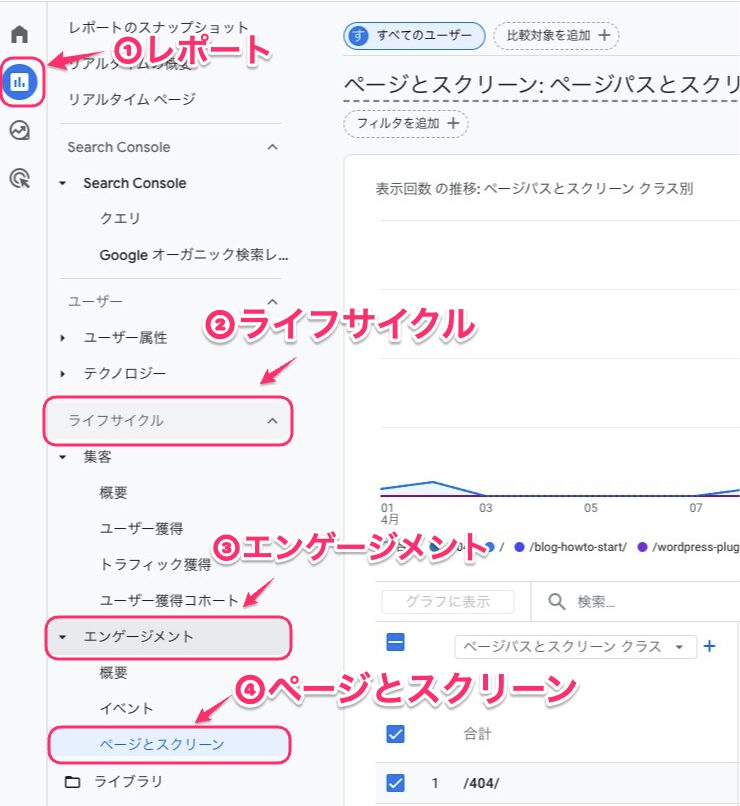The height and width of the screenshot is (806, 740).
Task: Open the Home icon in left rail
Action: [19, 35]
